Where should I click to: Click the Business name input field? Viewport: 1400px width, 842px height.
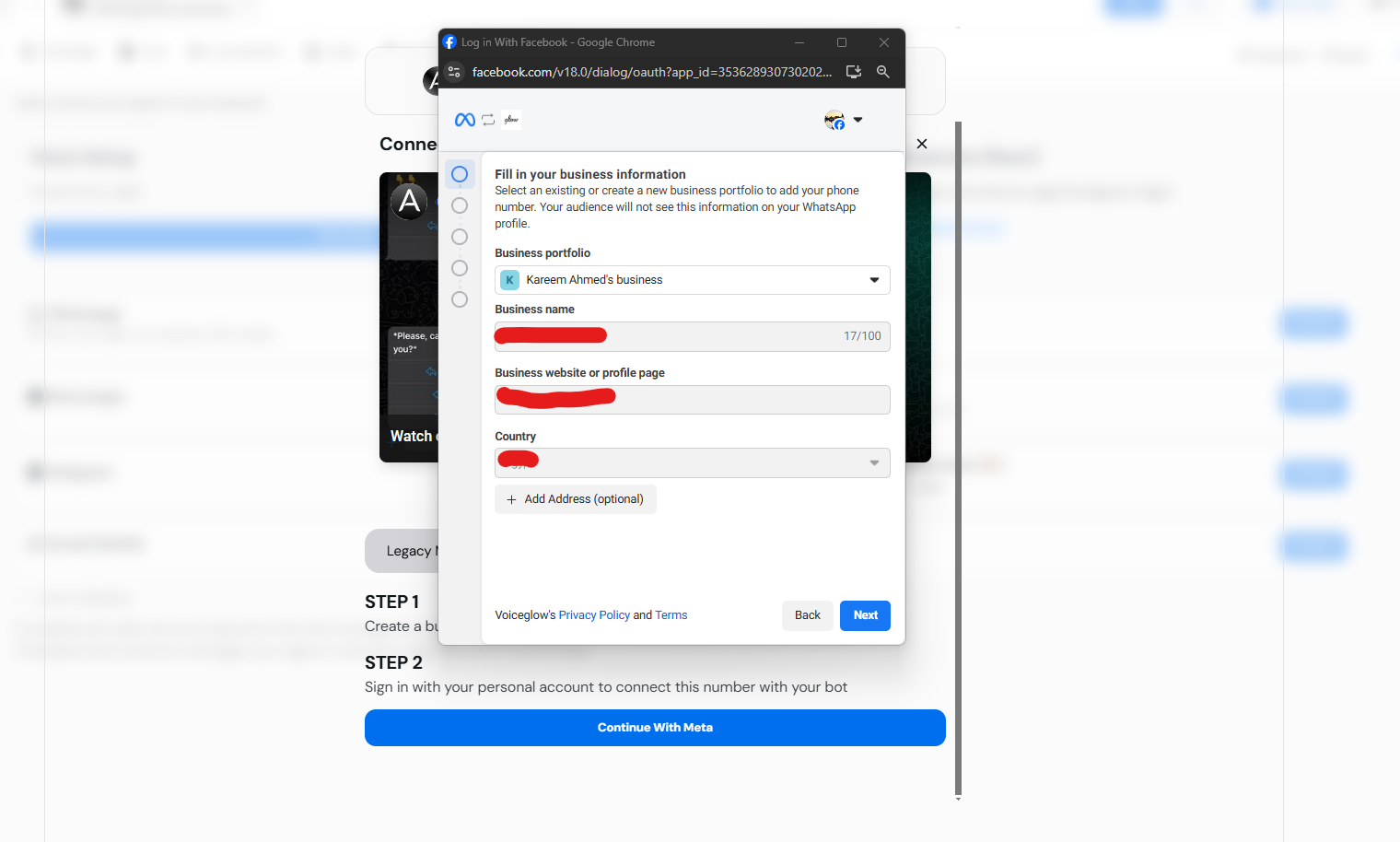tap(693, 336)
